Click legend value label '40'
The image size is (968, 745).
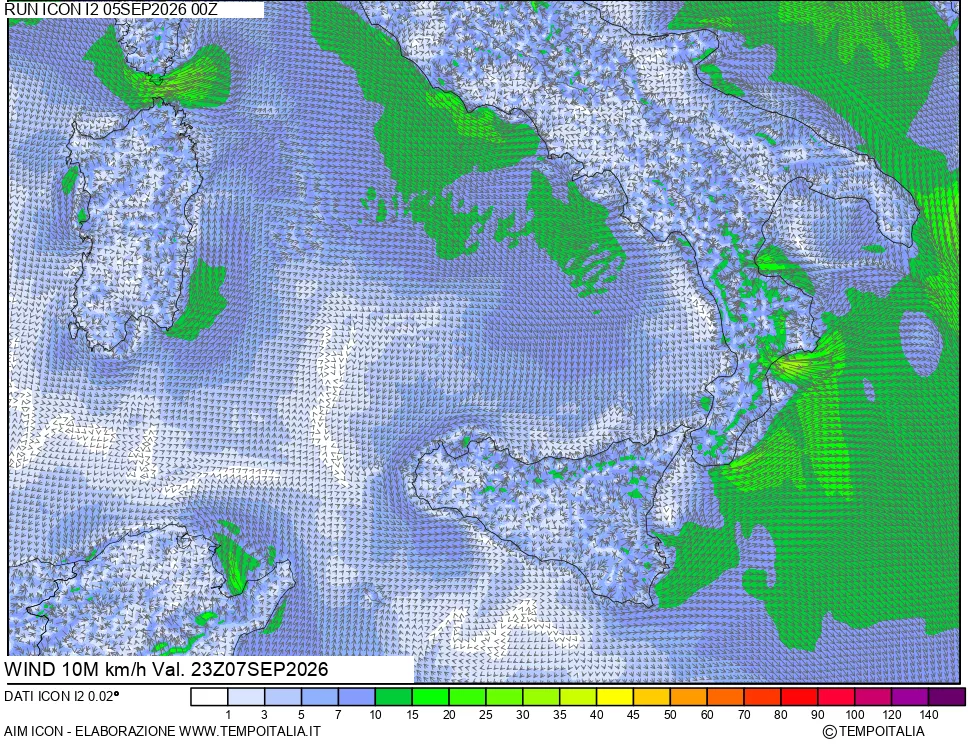pyautogui.click(x=596, y=715)
